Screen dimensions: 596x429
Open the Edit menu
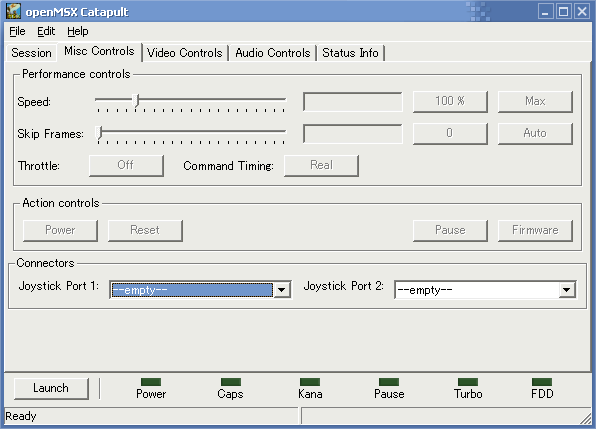click(46, 31)
